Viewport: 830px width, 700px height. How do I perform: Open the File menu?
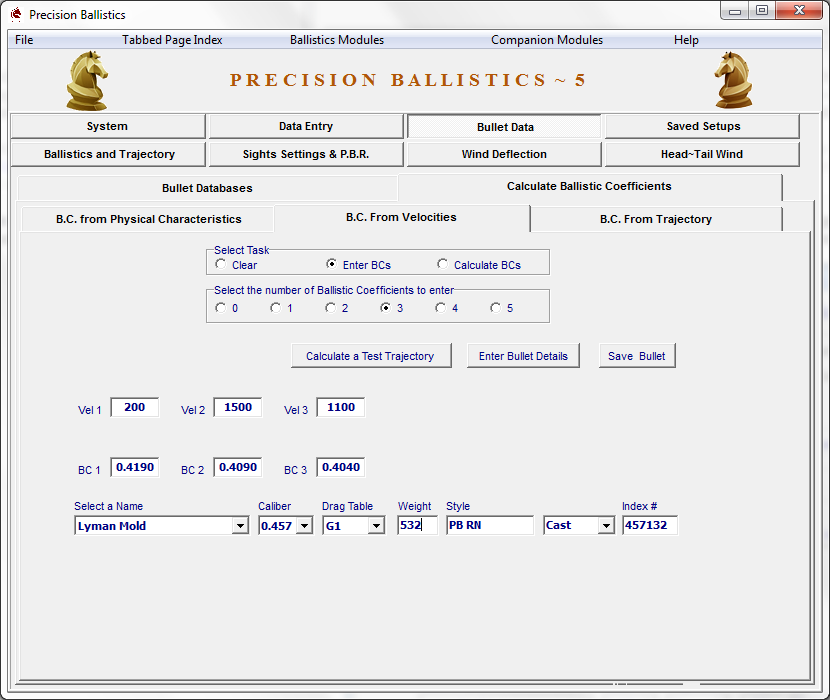click(x=24, y=40)
